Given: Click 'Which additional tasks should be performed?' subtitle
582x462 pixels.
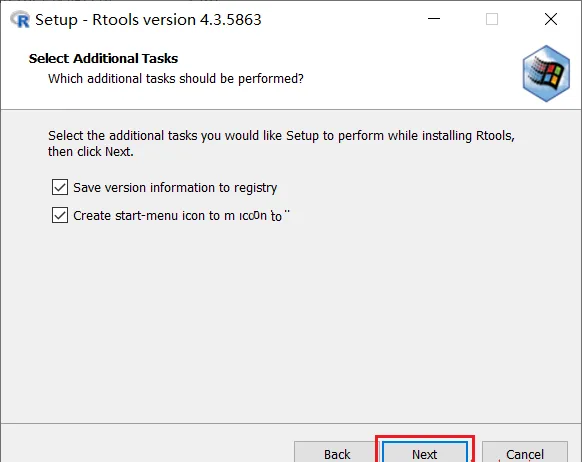Looking at the screenshot, I should click(176, 79).
